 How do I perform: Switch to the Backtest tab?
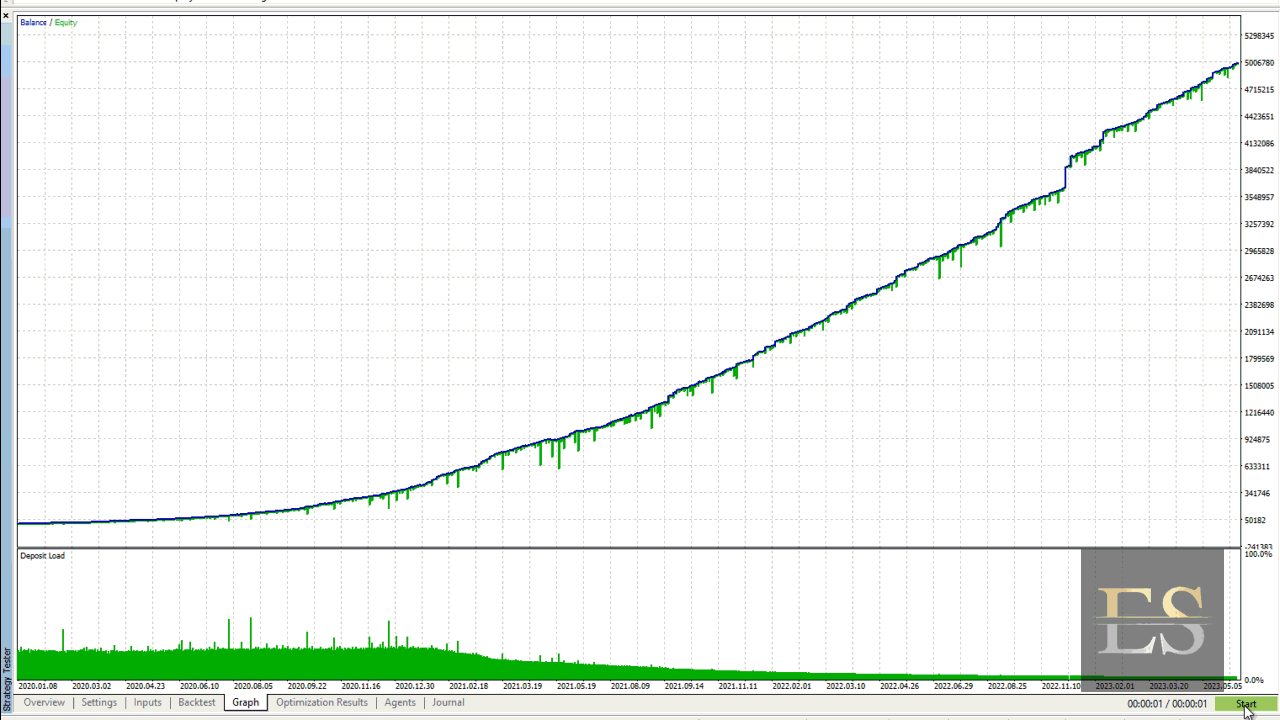coord(196,703)
